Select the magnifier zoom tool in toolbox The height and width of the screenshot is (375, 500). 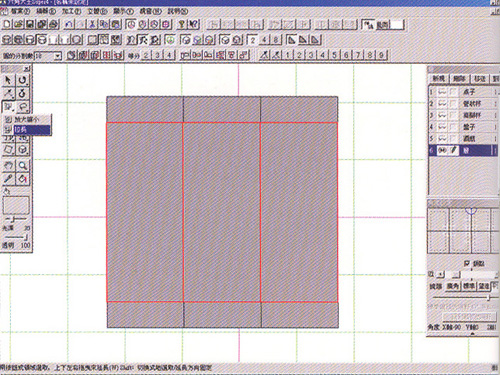[x=23, y=166]
